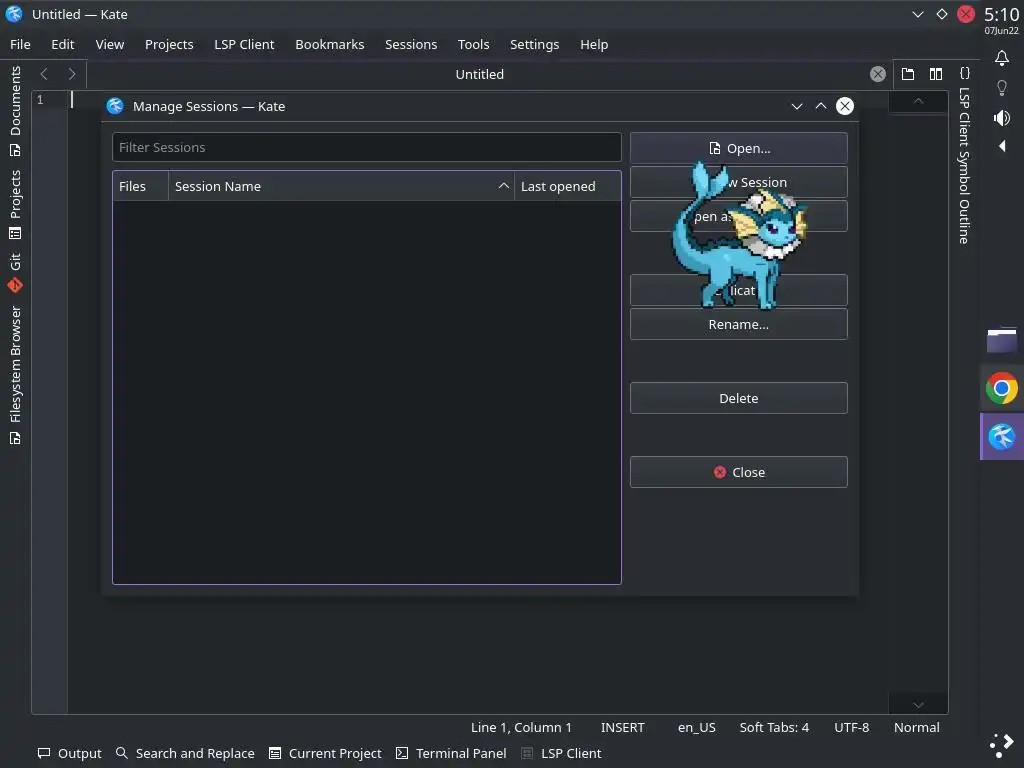Toggle the INSERT mode indicator
The image size is (1024, 768).
(622, 727)
